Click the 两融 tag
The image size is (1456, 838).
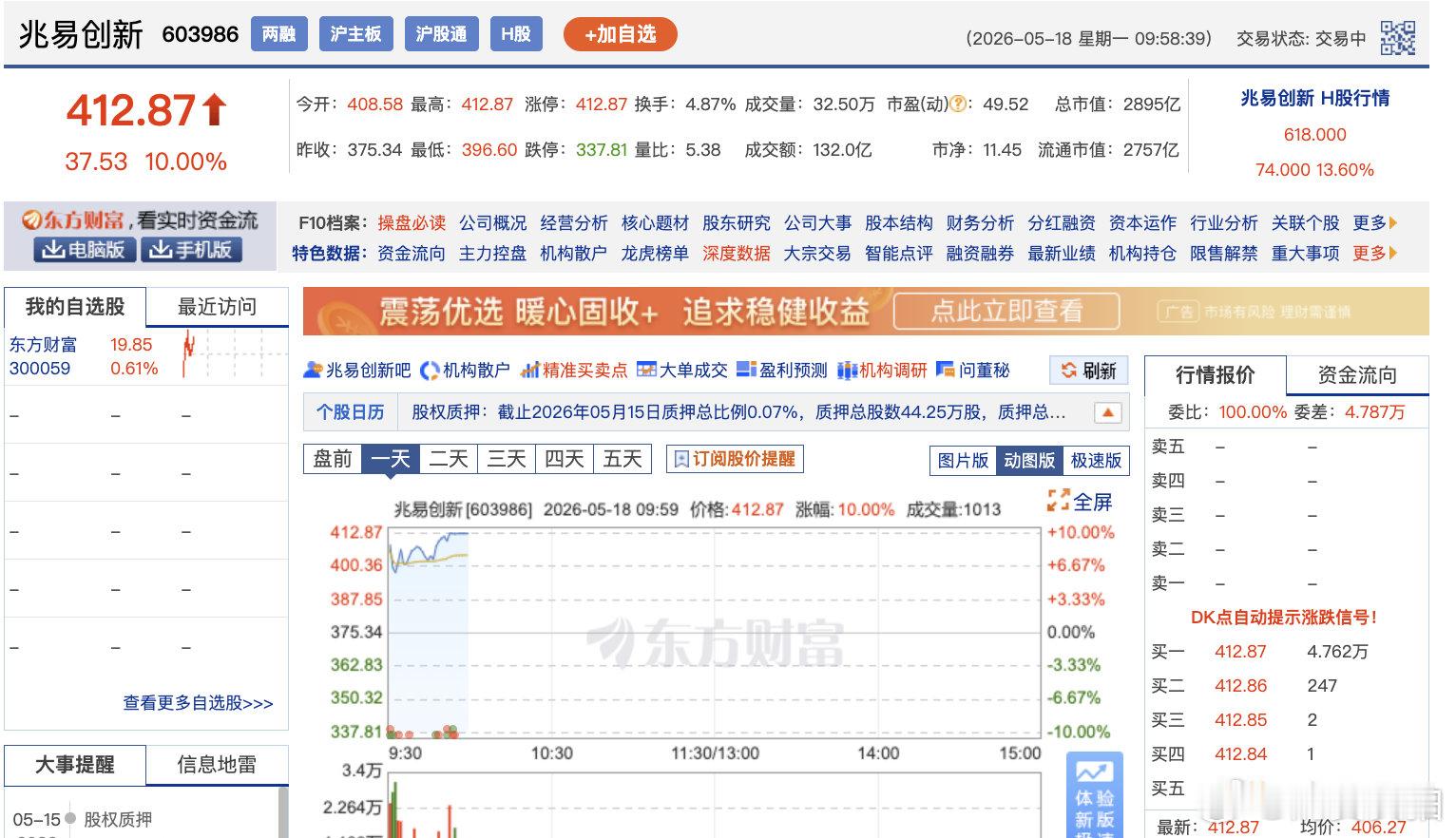coord(278,34)
